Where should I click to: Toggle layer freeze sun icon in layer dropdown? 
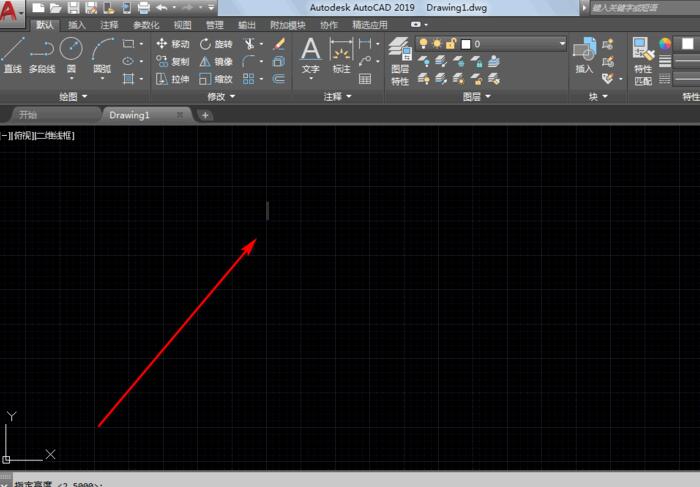(x=437, y=43)
